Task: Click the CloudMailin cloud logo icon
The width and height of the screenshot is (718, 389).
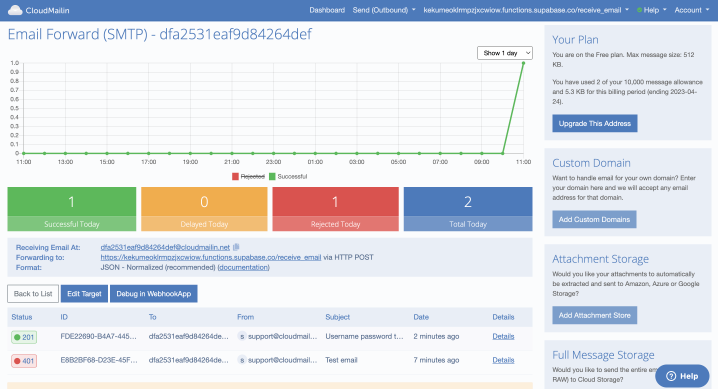Action: pos(15,10)
